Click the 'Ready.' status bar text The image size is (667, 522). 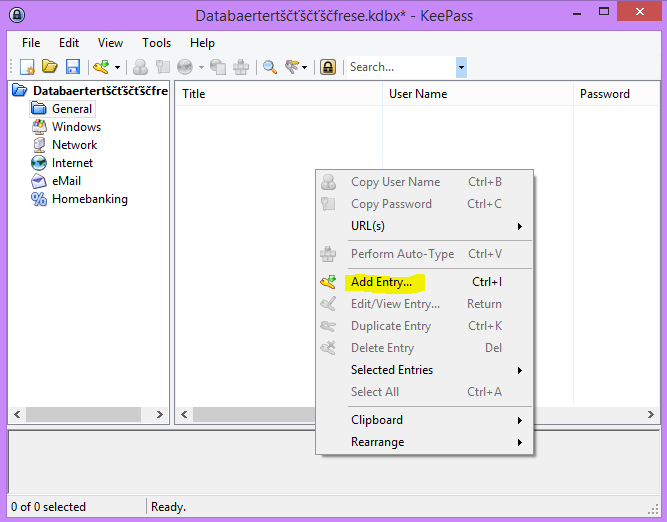(168, 507)
